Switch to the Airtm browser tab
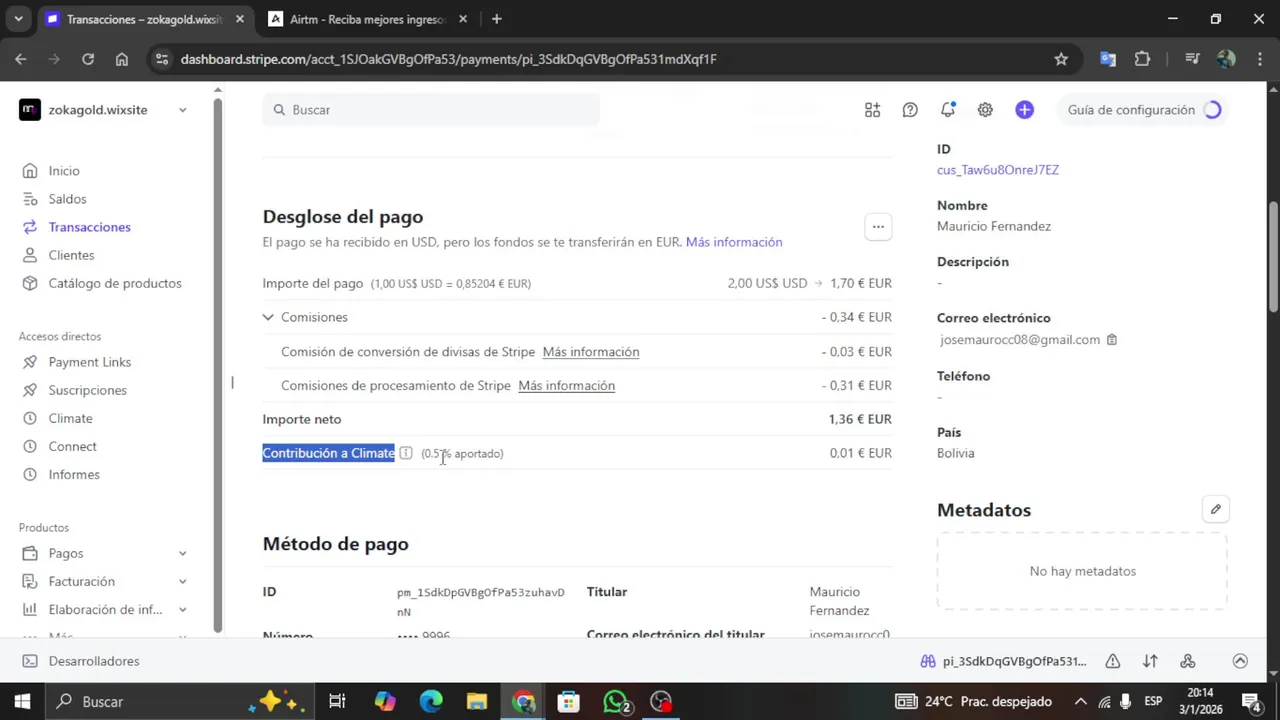The image size is (1280, 720). coord(366,19)
